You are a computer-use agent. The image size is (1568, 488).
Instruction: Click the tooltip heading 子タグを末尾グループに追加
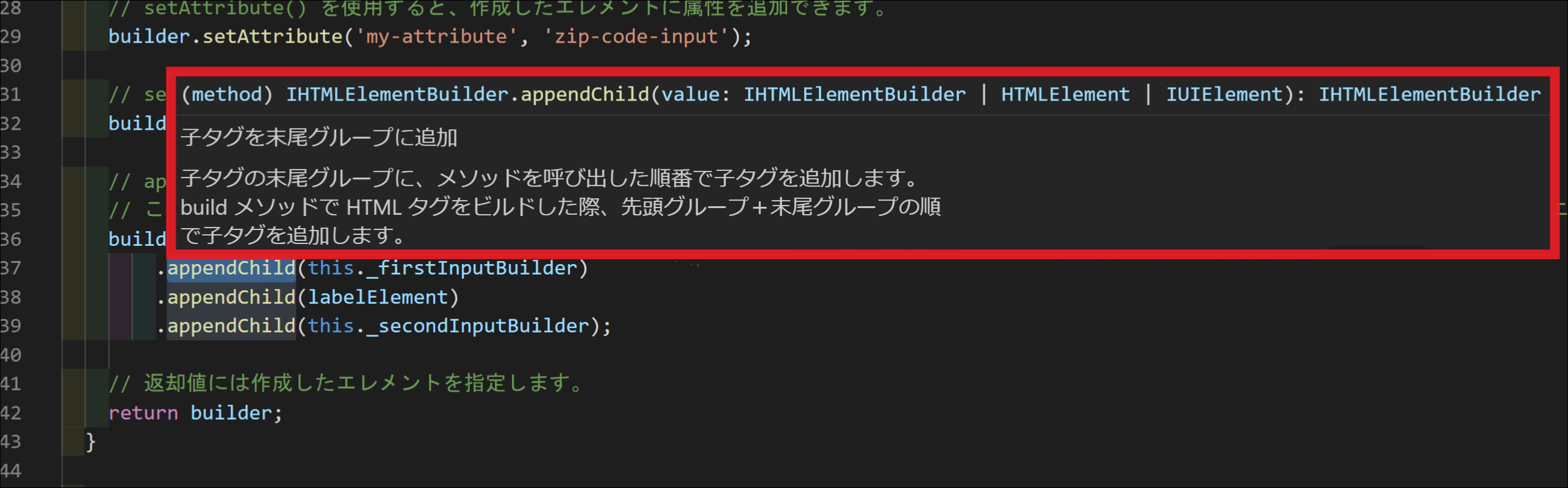pos(319,137)
